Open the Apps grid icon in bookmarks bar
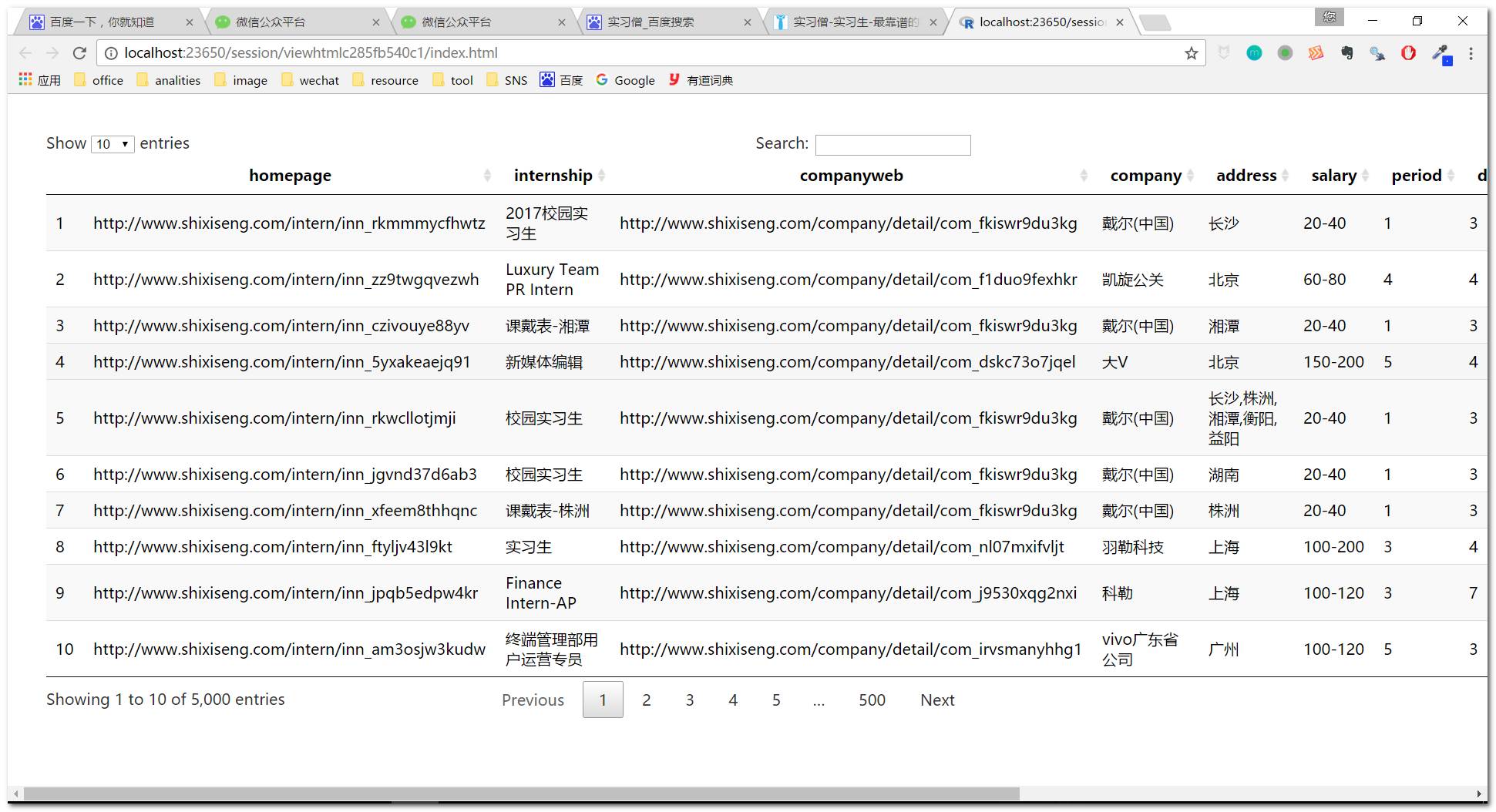Viewport: 1496px width, 812px height. click(x=25, y=80)
